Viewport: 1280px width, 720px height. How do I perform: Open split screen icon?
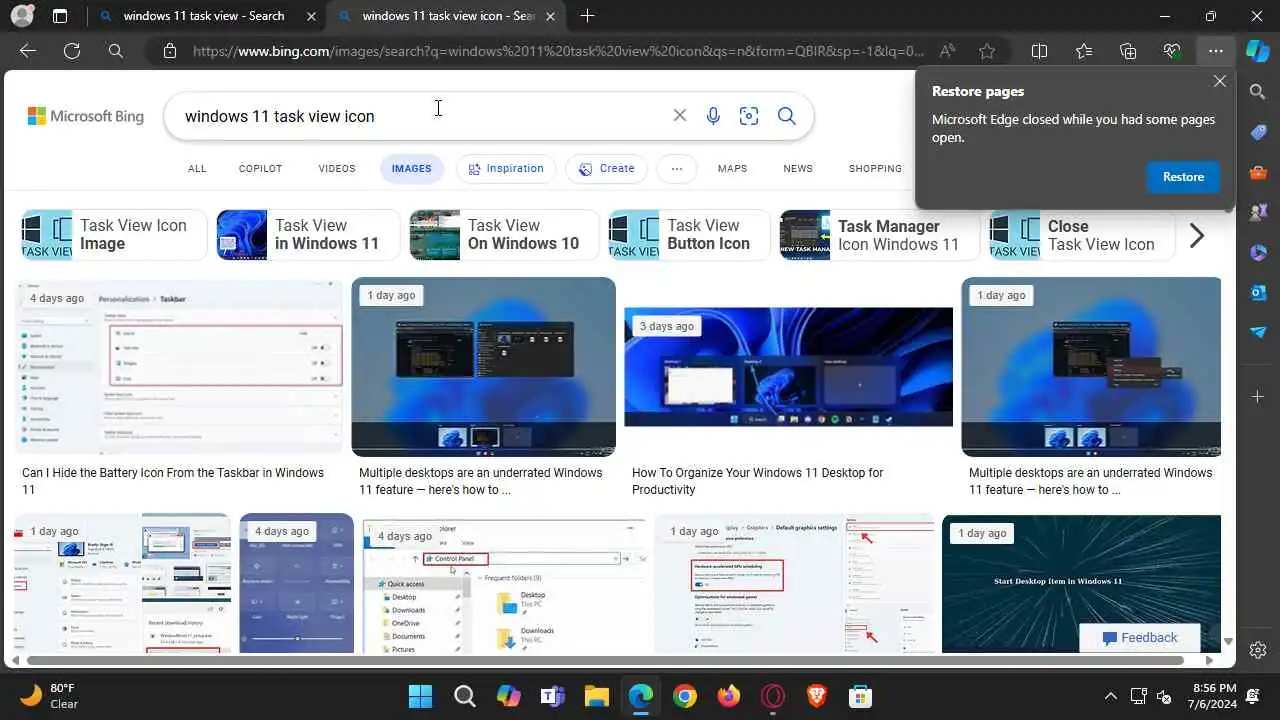pos(1039,51)
